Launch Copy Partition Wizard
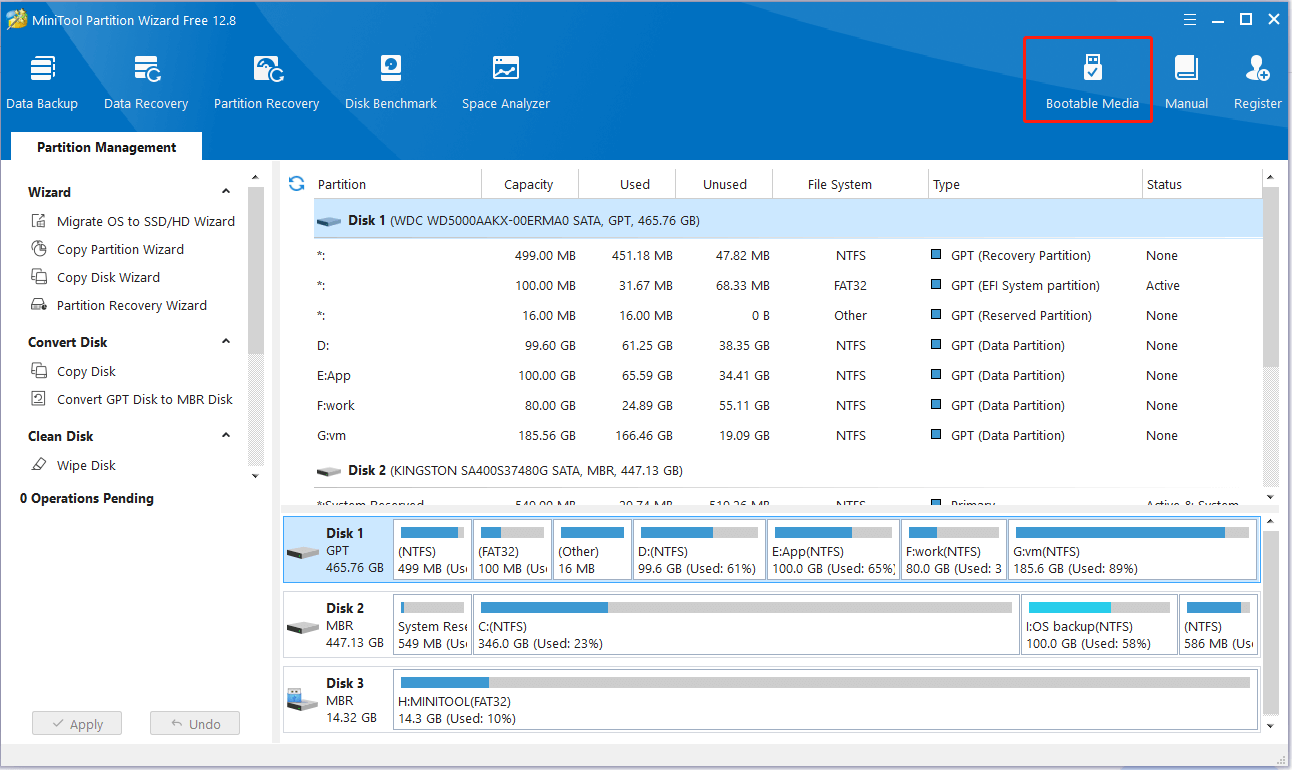Viewport: 1292px width, 770px height. [x=120, y=249]
